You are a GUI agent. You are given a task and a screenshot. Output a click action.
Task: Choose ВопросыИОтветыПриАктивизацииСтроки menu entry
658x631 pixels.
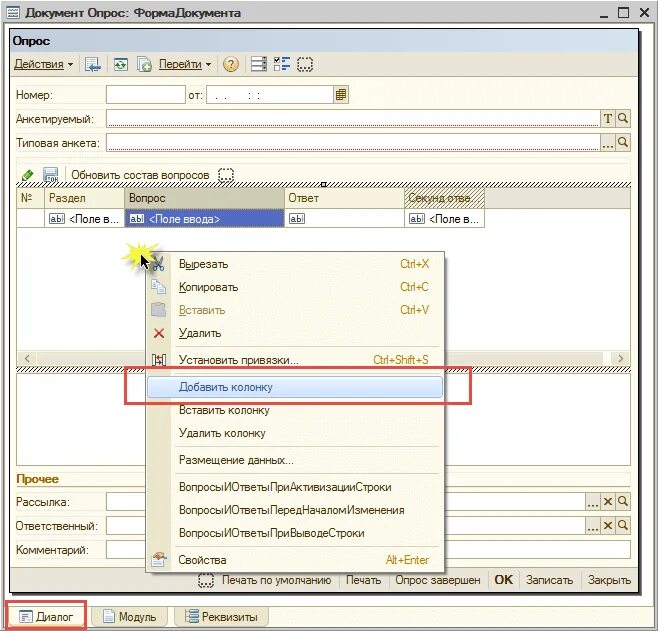[x=295, y=487]
